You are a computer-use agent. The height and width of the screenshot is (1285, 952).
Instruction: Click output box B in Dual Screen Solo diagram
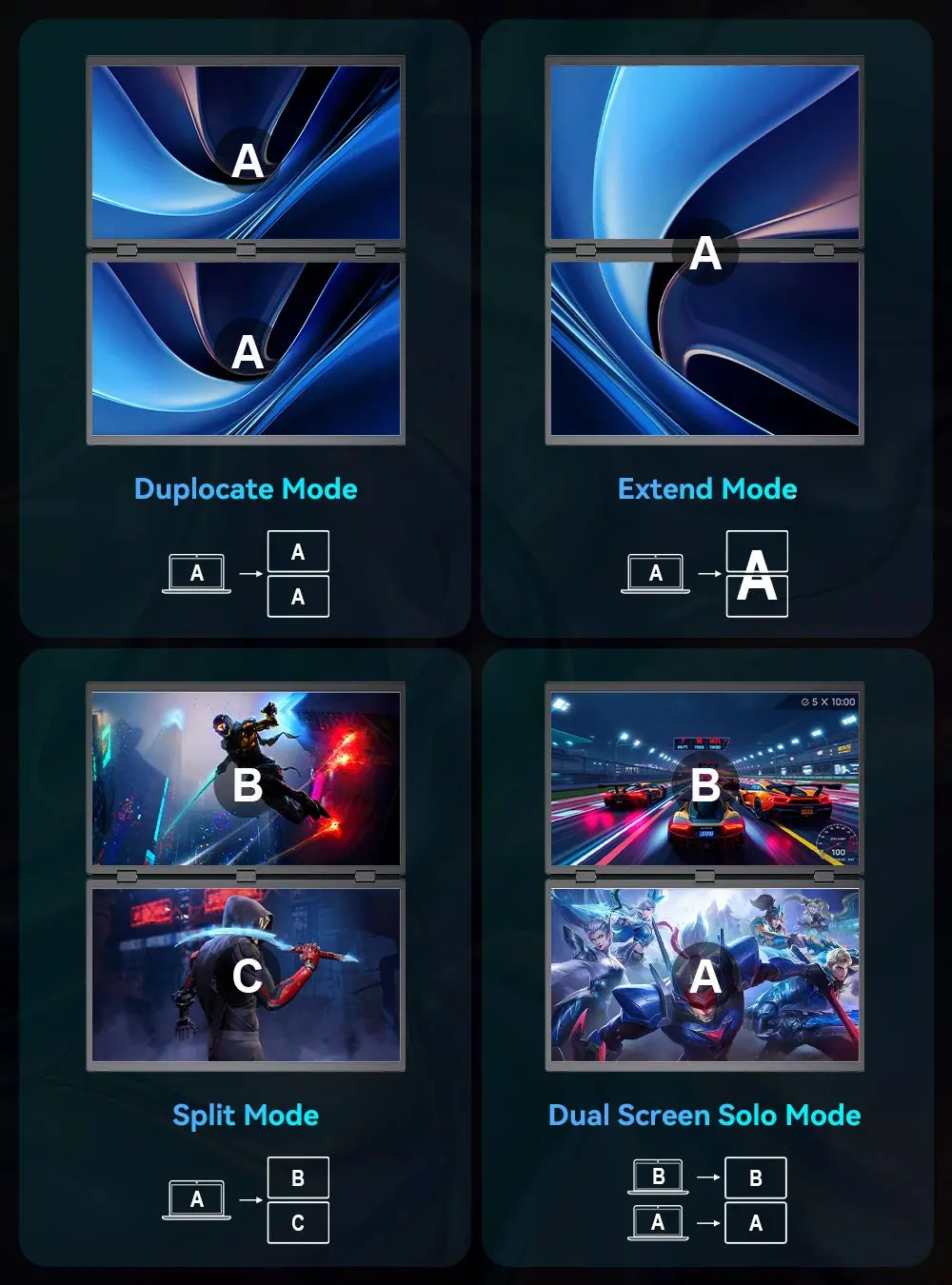pyautogui.click(x=756, y=1178)
